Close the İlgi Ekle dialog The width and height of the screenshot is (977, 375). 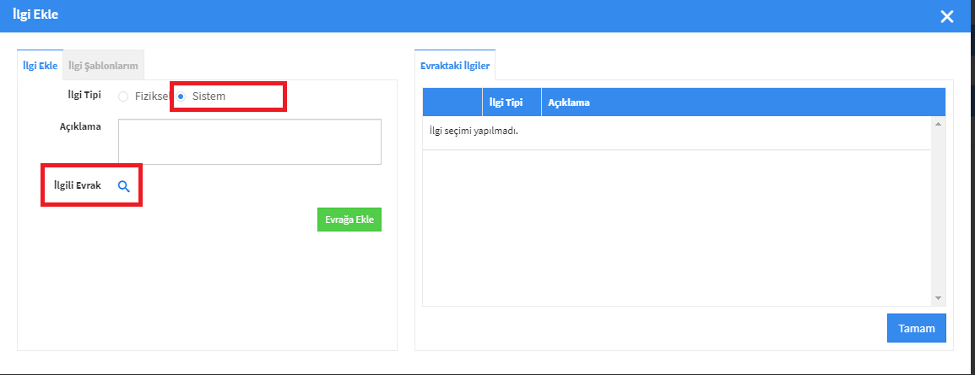click(x=946, y=16)
